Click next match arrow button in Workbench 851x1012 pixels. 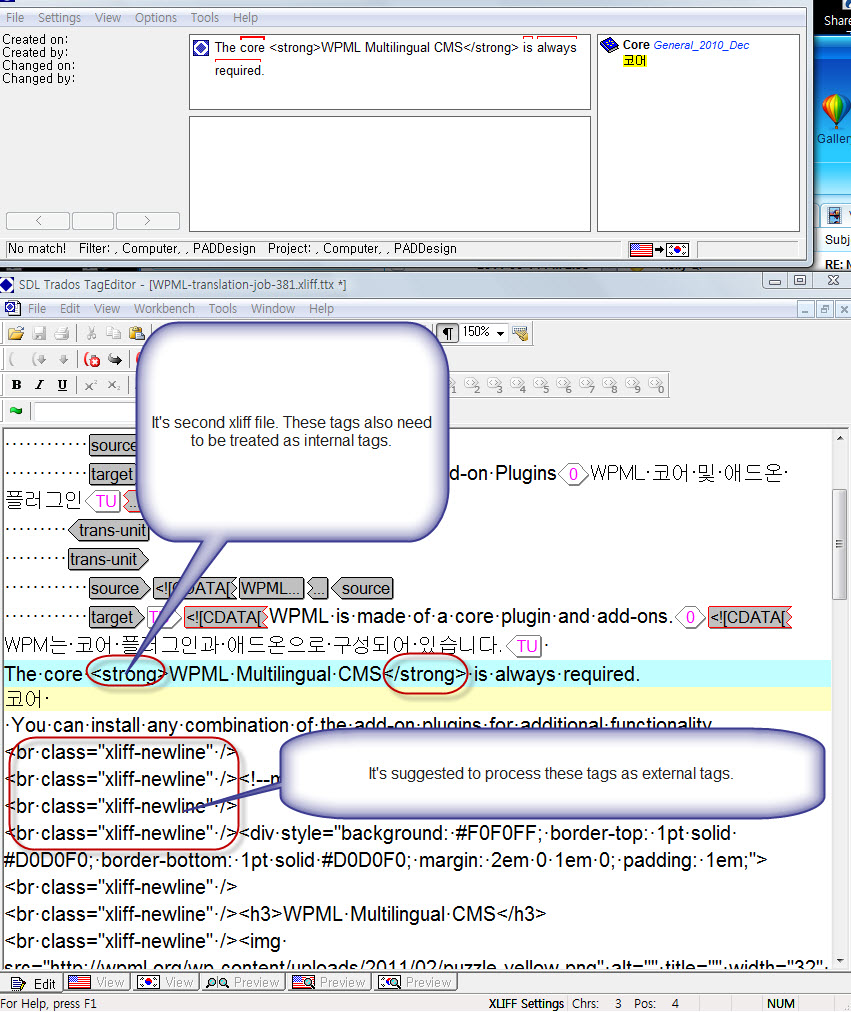pyautogui.click(x=148, y=221)
